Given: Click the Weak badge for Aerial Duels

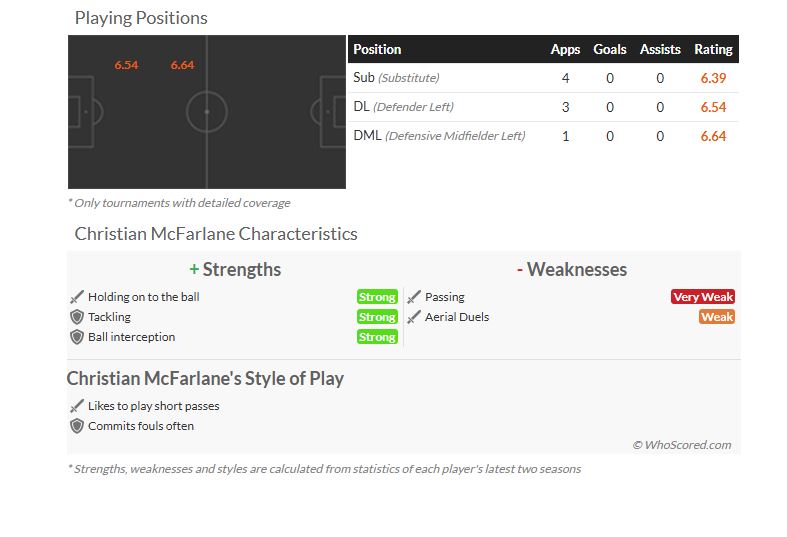Looking at the screenshot, I should click(x=717, y=317).
